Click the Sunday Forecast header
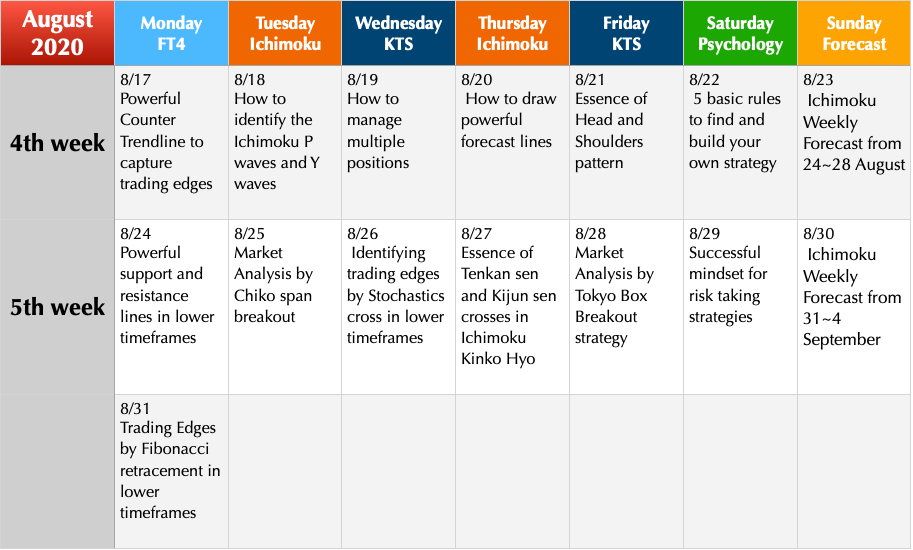Screen dimensions: 913x550 click(854, 33)
